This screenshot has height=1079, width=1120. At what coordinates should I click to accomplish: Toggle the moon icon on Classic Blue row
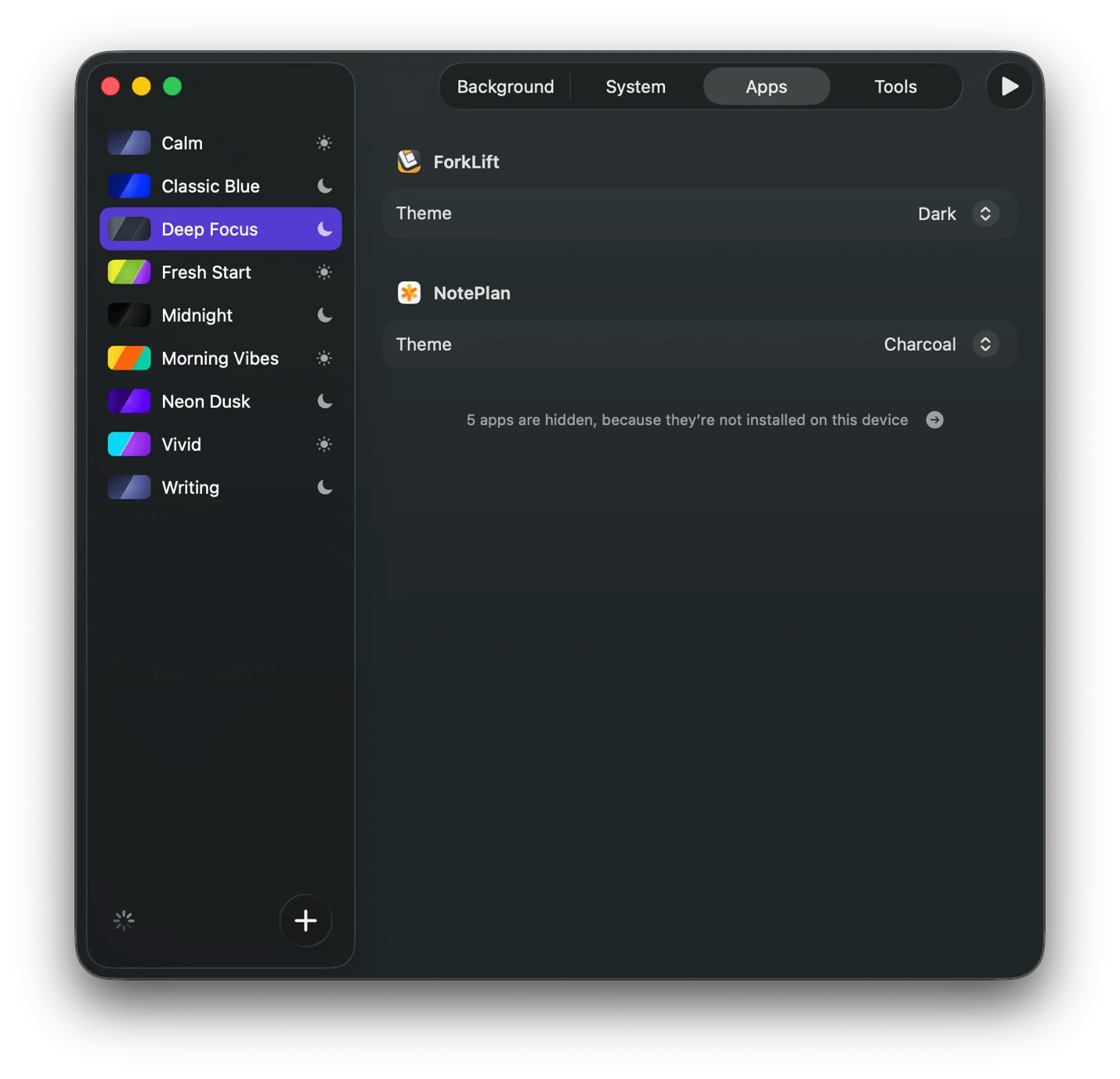click(324, 186)
